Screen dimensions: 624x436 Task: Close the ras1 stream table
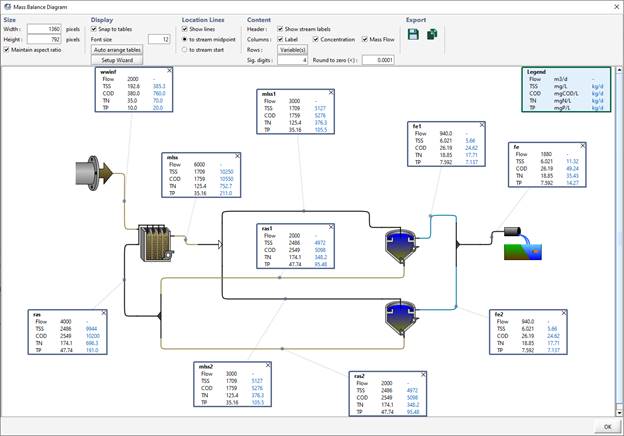coord(331,227)
